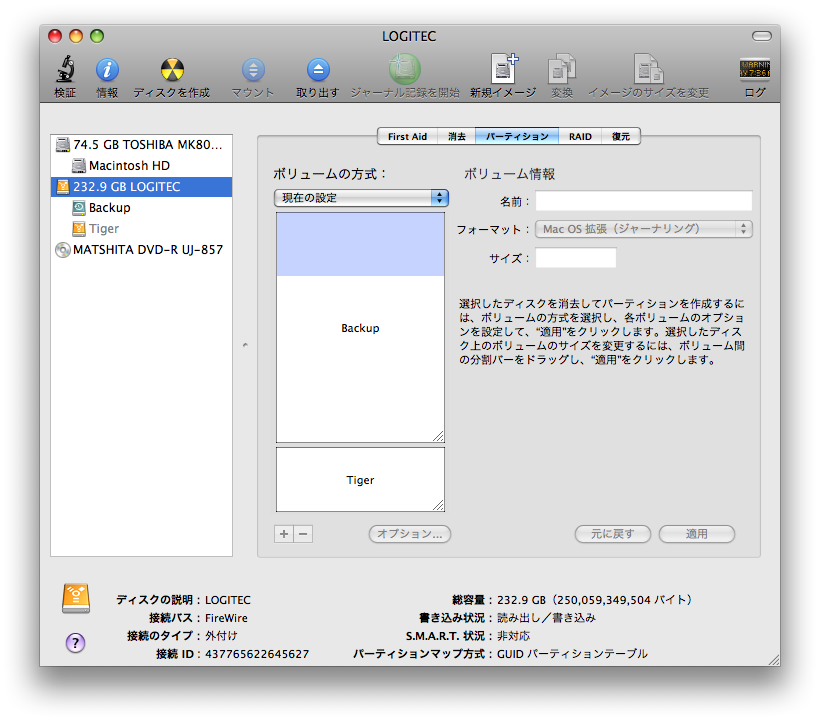This screenshot has width=820, height=721.
Task: Click the Tiger partition resize handle
Action: [438, 505]
